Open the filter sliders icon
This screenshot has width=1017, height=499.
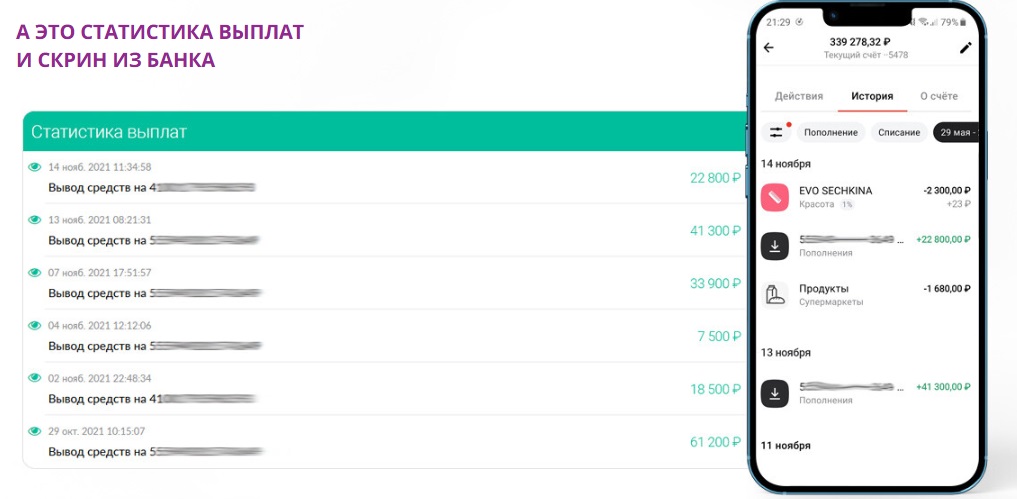pyautogui.click(x=776, y=132)
